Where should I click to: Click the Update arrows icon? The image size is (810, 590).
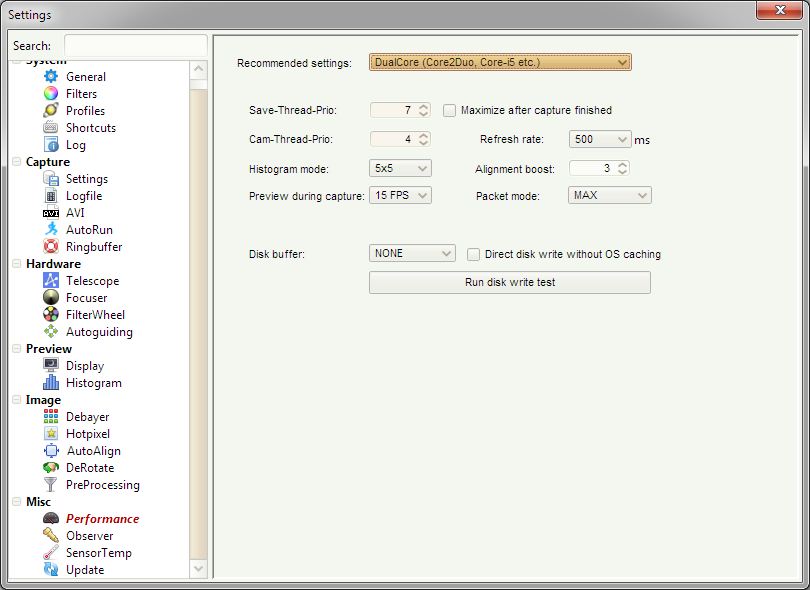coord(51,570)
